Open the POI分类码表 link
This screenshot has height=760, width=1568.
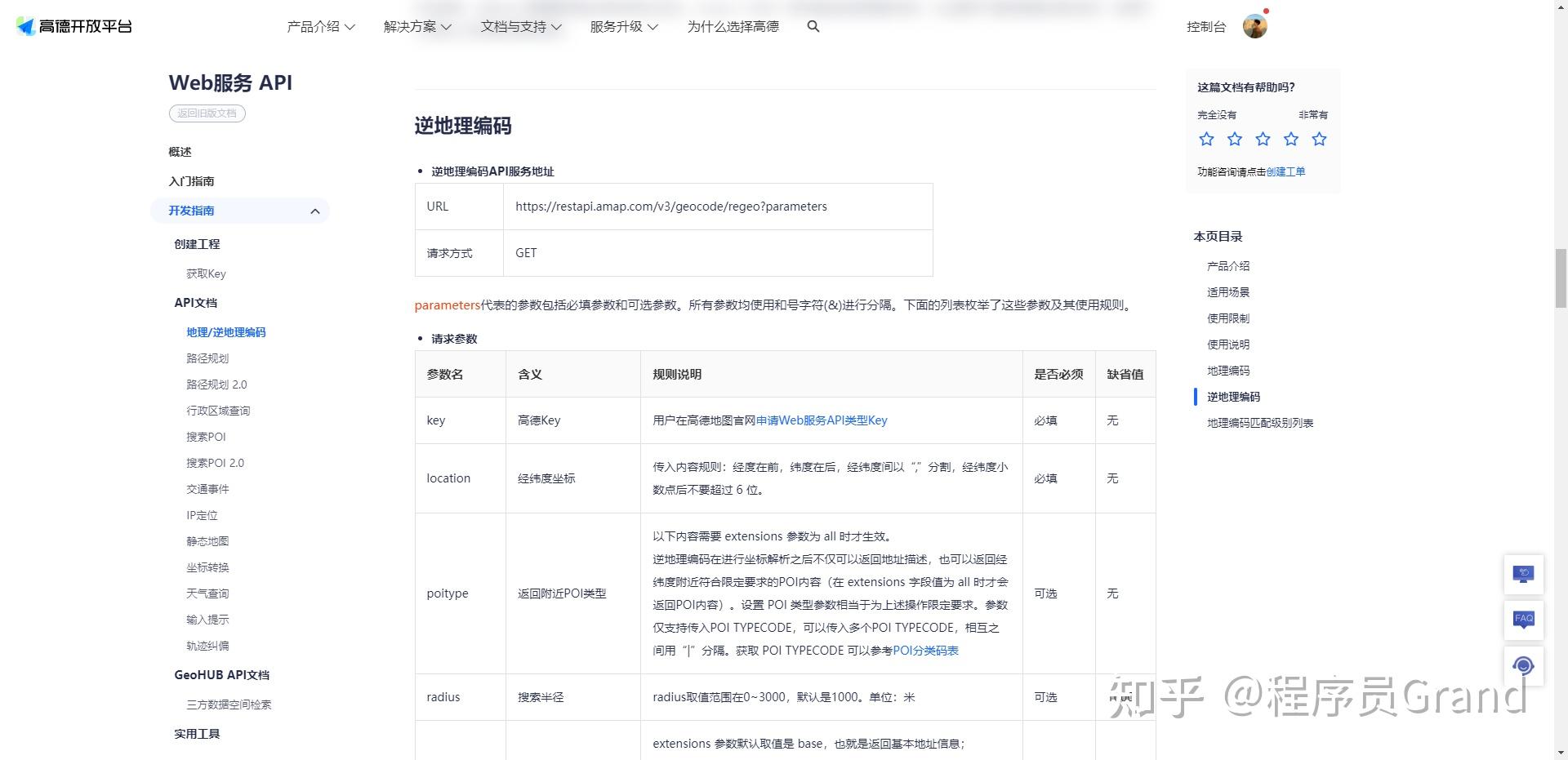point(925,651)
